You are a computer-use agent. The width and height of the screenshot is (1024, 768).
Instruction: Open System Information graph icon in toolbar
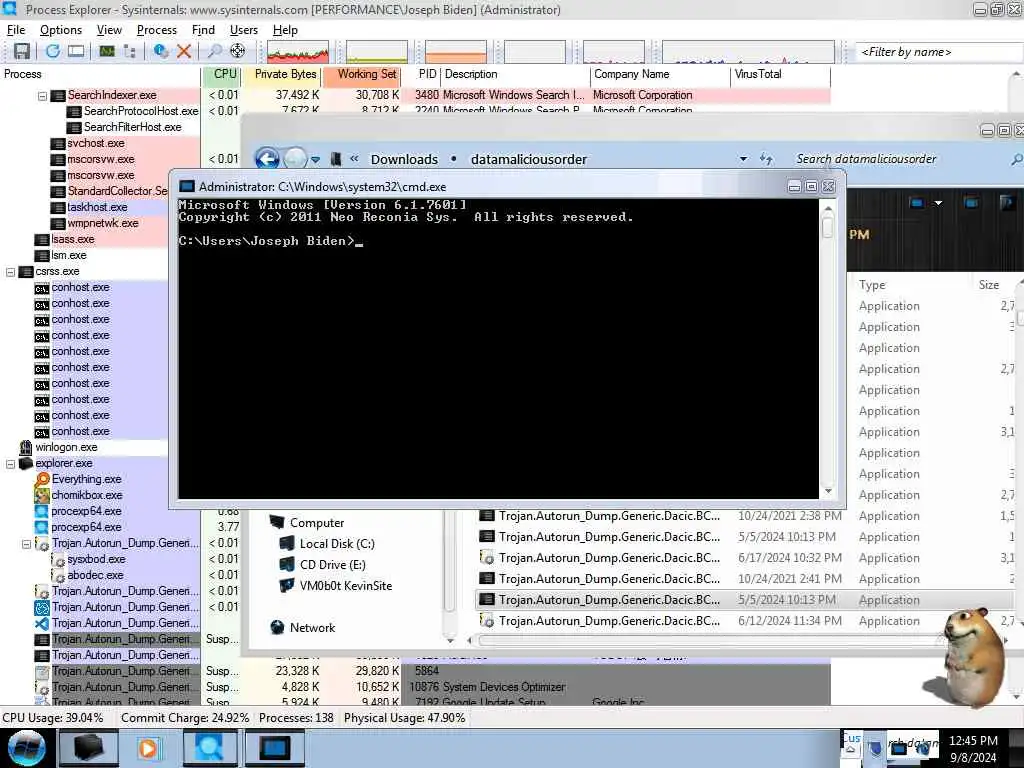click(x=107, y=52)
